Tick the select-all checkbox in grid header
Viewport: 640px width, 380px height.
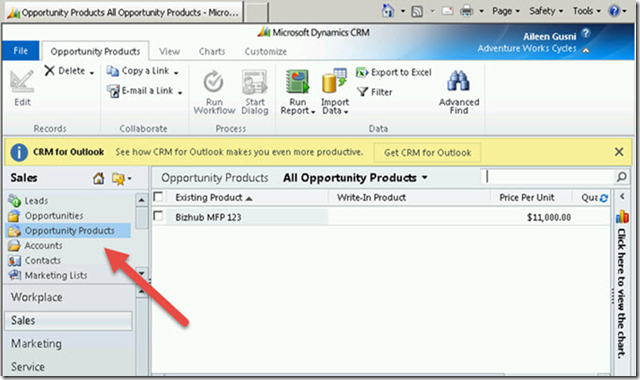[158, 197]
